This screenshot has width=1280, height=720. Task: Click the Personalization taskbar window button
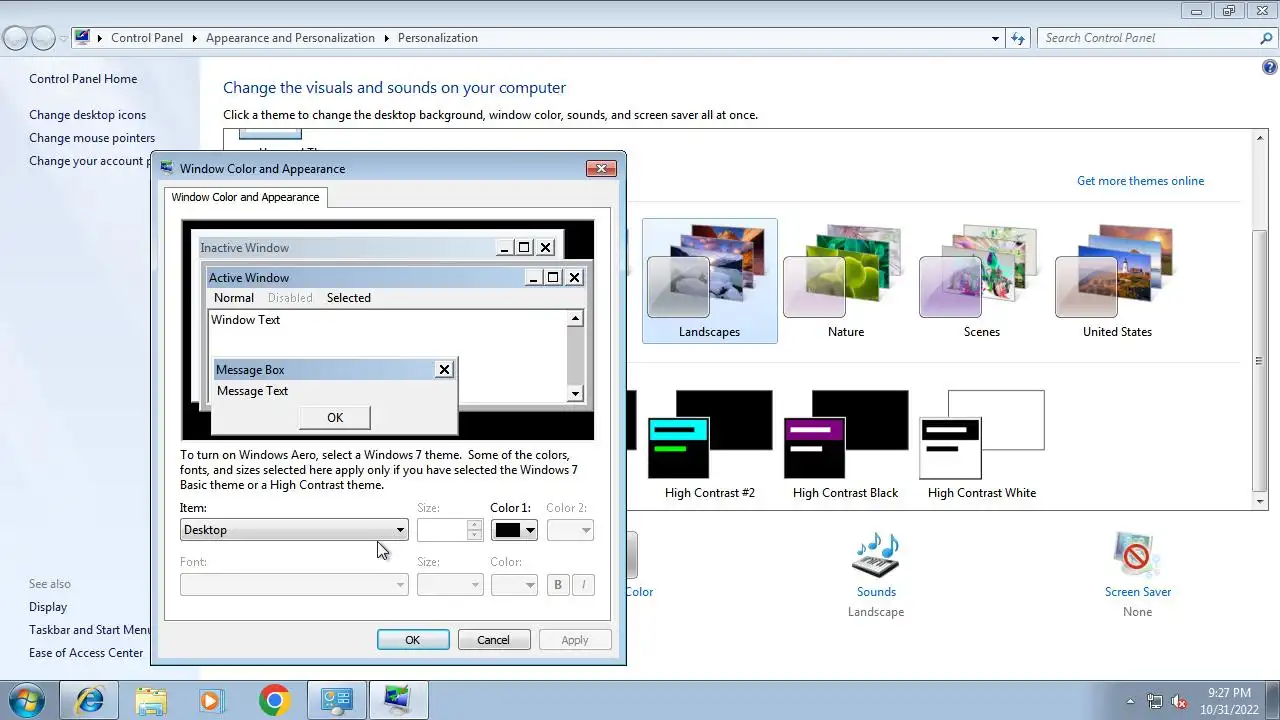click(399, 700)
